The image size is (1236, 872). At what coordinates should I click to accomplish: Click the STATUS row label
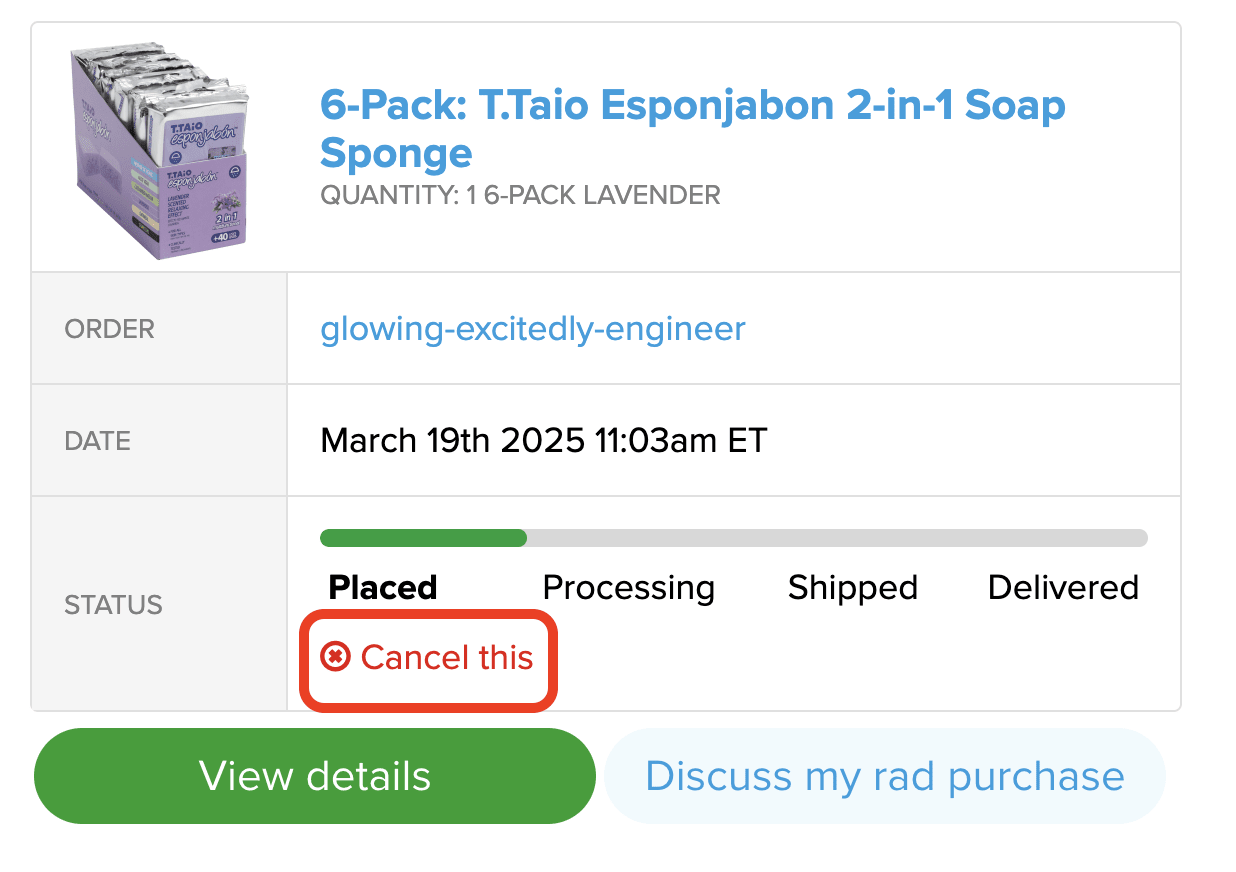click(113, 605)
